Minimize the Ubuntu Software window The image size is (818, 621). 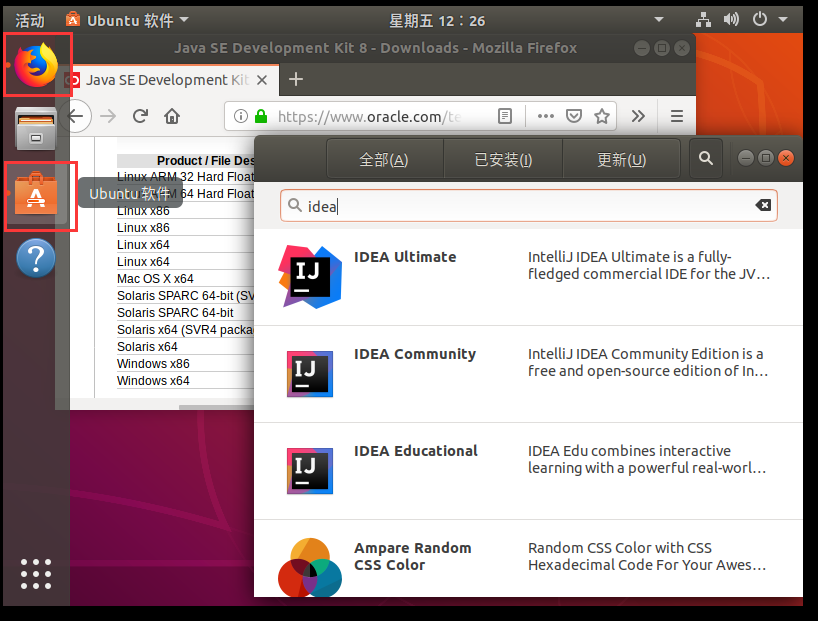[745, 158]
